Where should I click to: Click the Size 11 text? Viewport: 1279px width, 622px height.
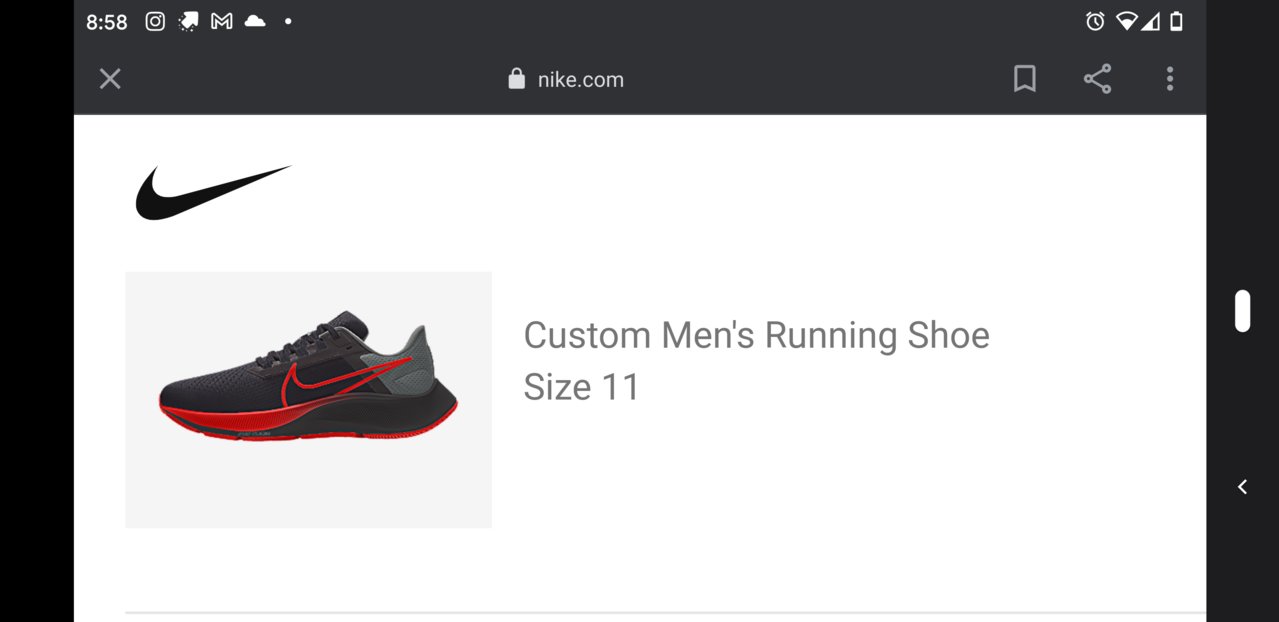coord(582,387)
